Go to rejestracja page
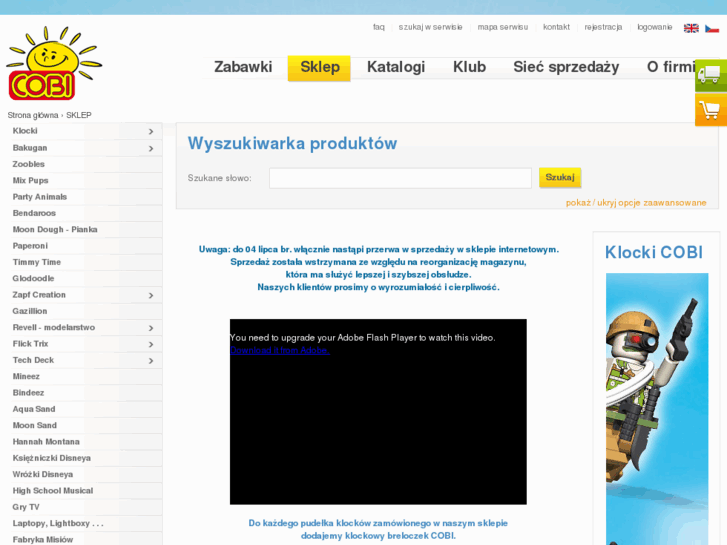Screen dimensions: 727x545 click(603, 27)
